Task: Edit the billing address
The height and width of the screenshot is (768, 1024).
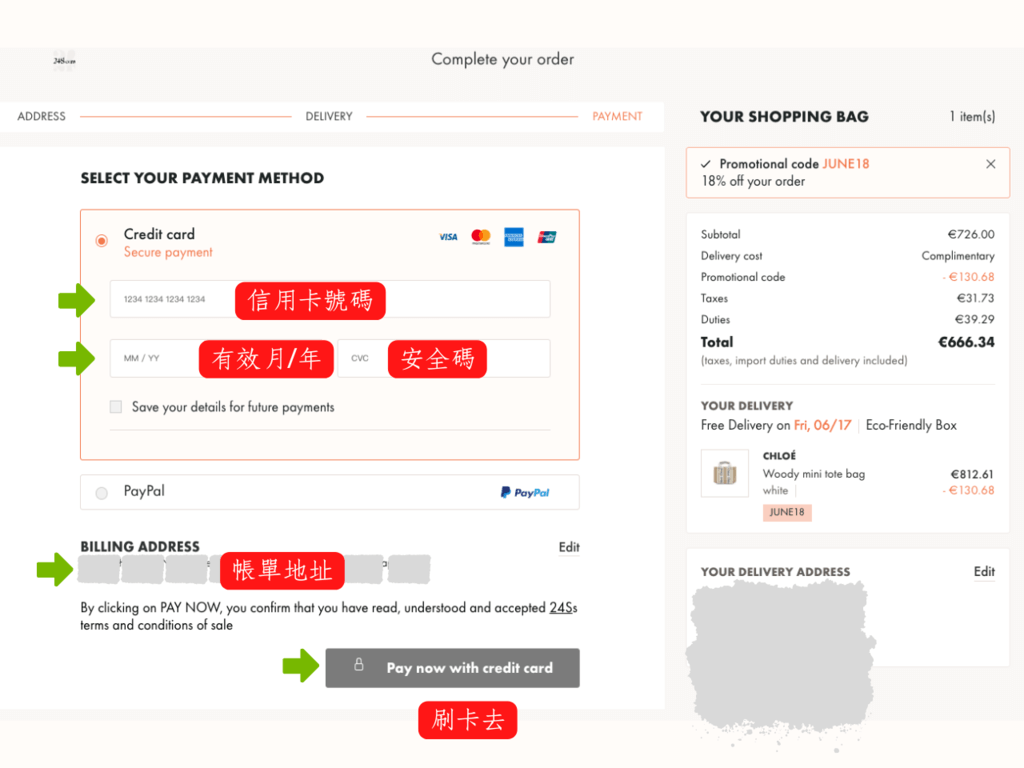Action: point(569,547)
